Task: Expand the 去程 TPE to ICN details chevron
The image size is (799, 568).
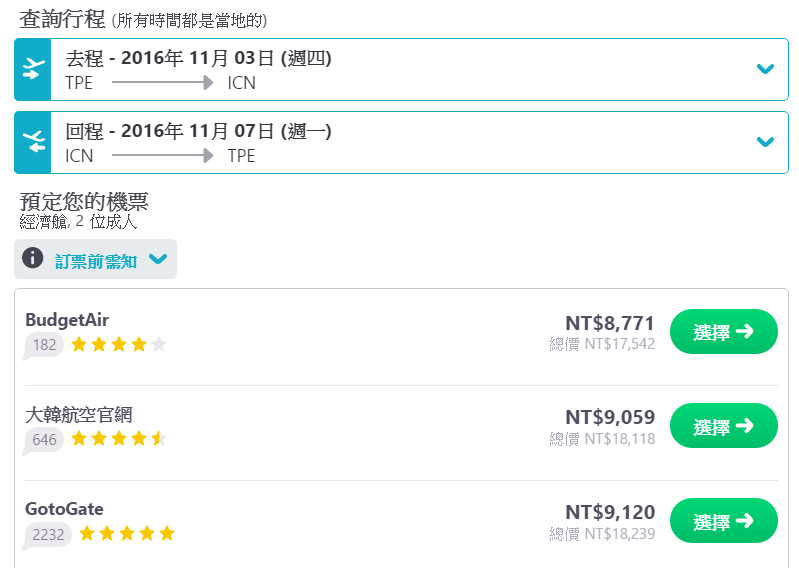Action: [765, 69]
